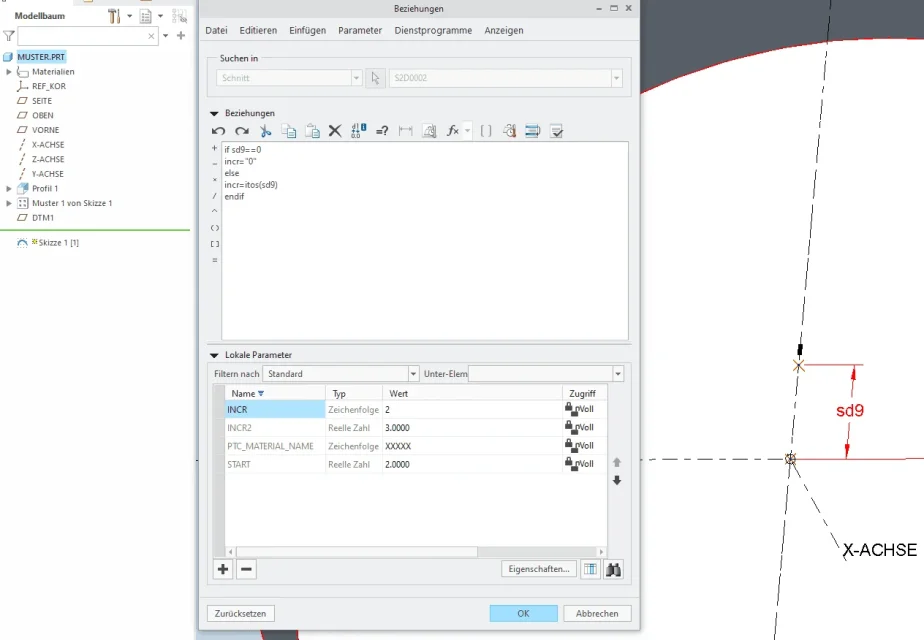This screenshot has width=924, height=640.
Task: Remove the selected local parameter
Action: pyautogui.click(x=246, y=569)
